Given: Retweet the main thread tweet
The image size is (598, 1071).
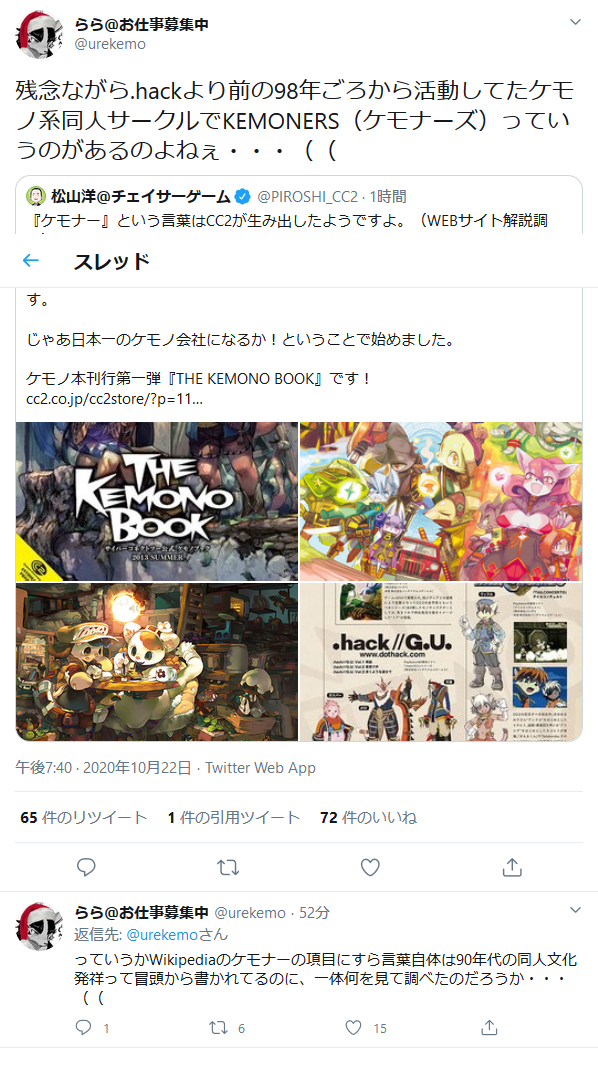Looking at the screenshot, I should coord(228,867).
